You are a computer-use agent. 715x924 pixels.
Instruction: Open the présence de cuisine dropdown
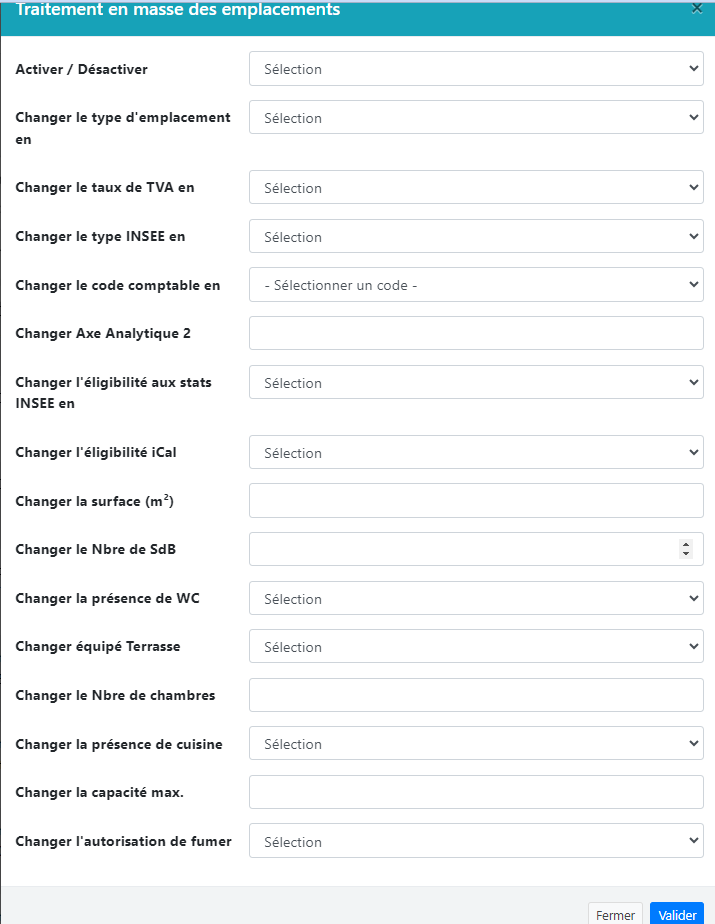476,744
